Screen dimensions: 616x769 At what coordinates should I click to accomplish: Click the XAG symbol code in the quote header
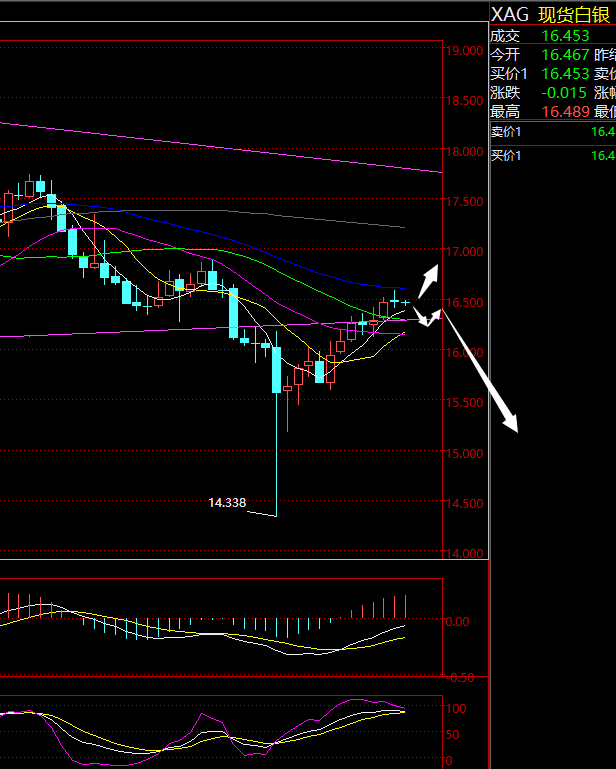coord(510,15)
